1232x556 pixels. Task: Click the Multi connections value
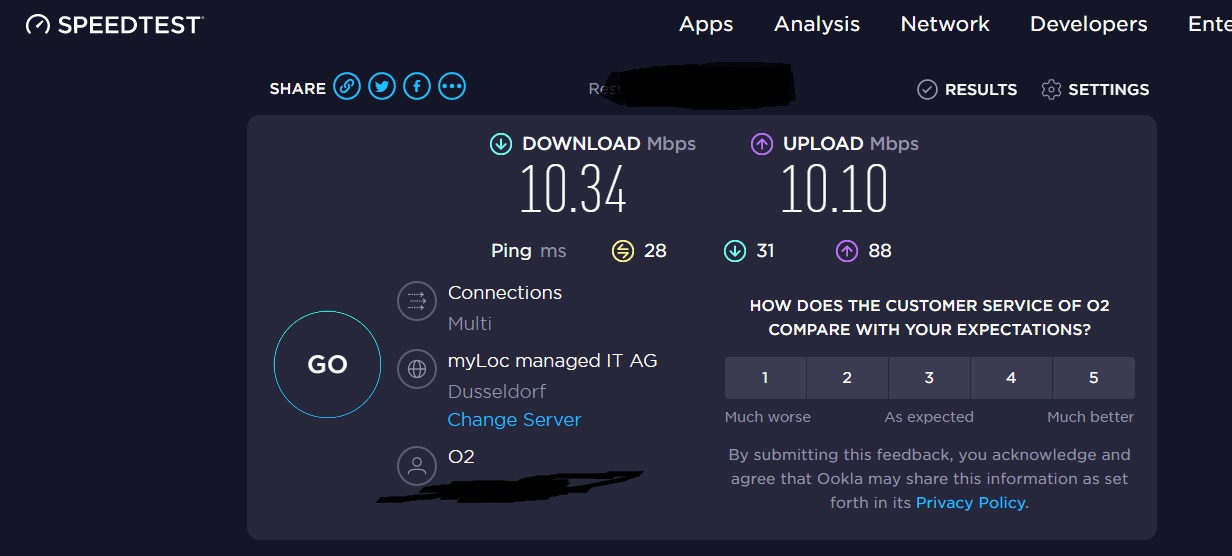470,323
